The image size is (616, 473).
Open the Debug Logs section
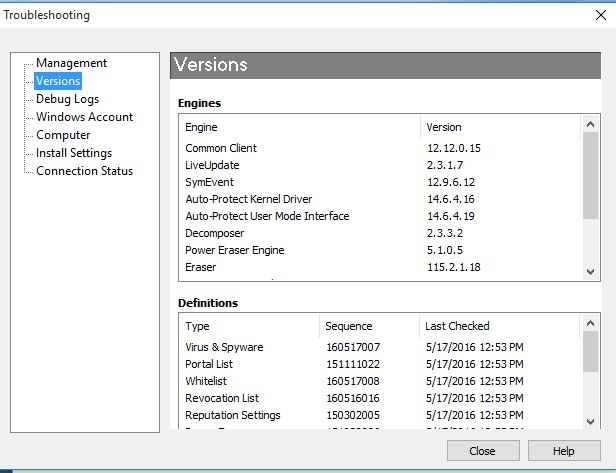(x=67, y=99)
